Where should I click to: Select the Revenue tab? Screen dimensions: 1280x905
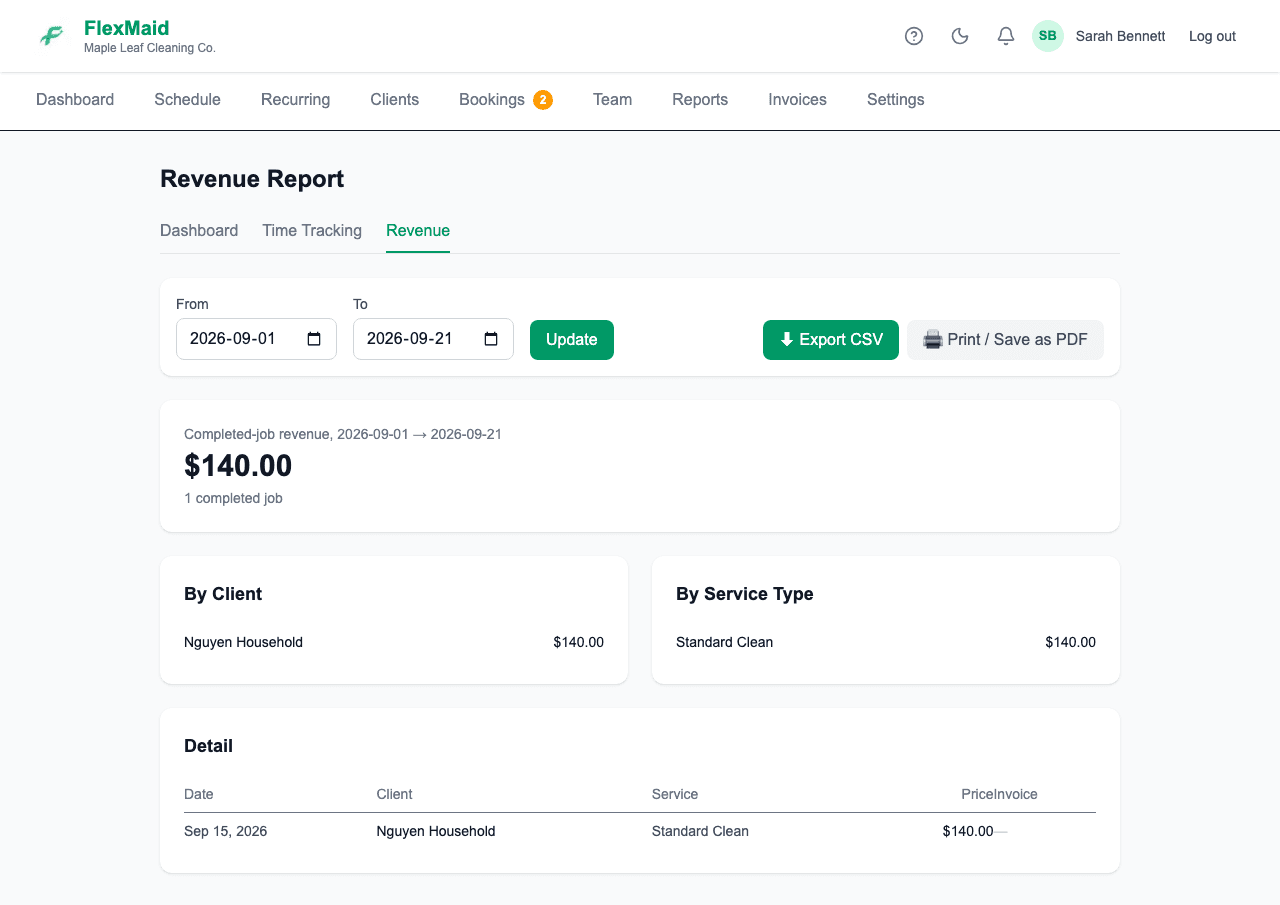pos(418,231)
